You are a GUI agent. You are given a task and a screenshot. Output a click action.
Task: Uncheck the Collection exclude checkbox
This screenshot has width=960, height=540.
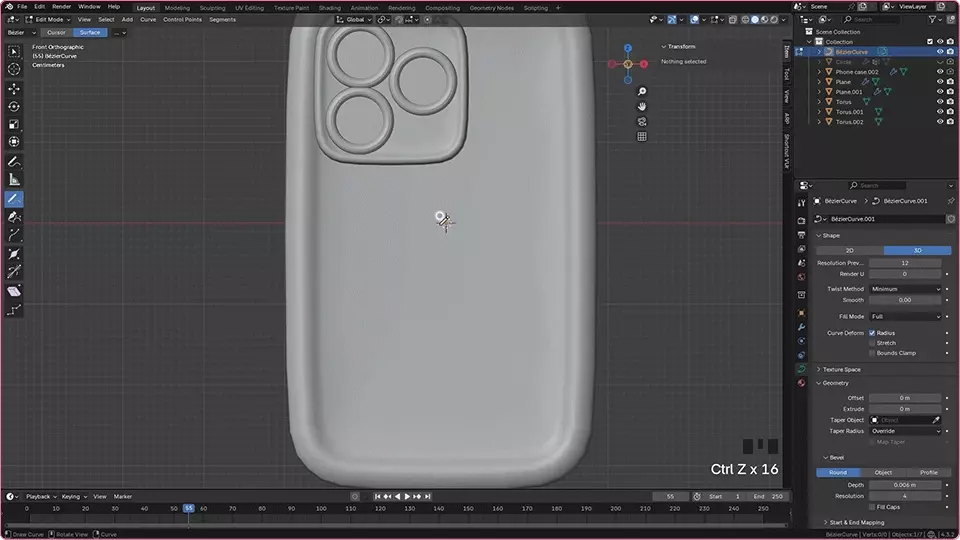point(930,42)
